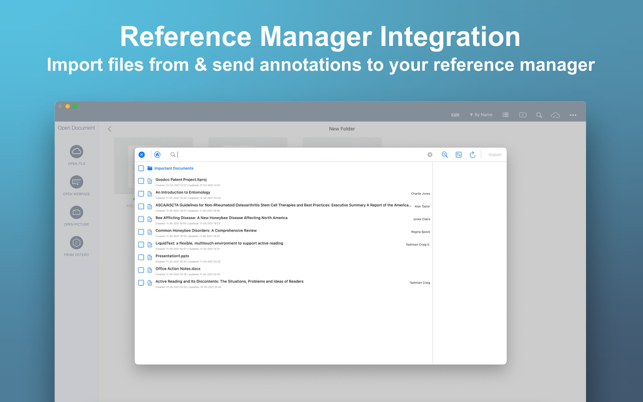Select 'Active Reading and Its Discontents' title

(230, 281)
